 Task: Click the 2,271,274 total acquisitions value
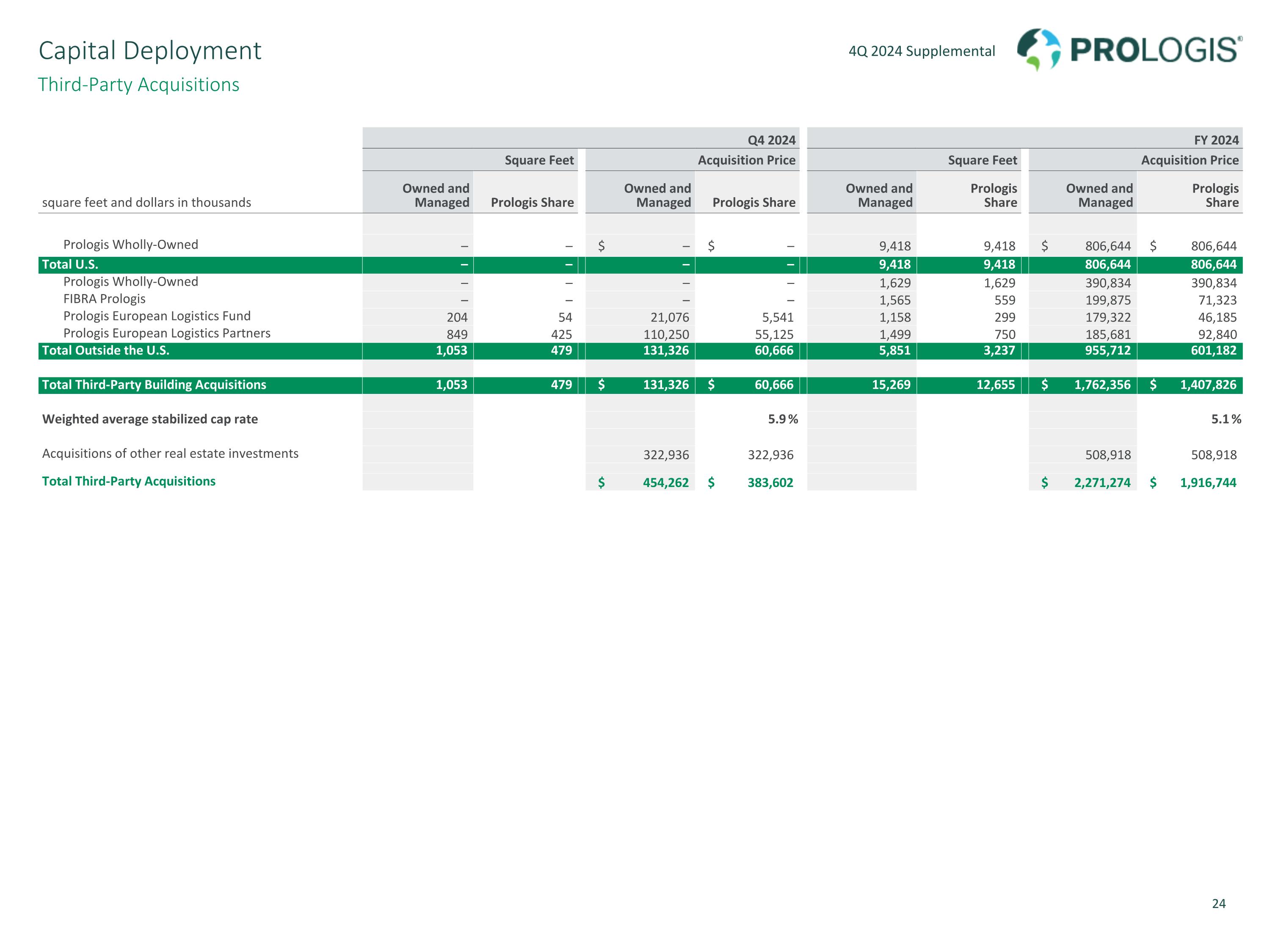coord(1102,483)
